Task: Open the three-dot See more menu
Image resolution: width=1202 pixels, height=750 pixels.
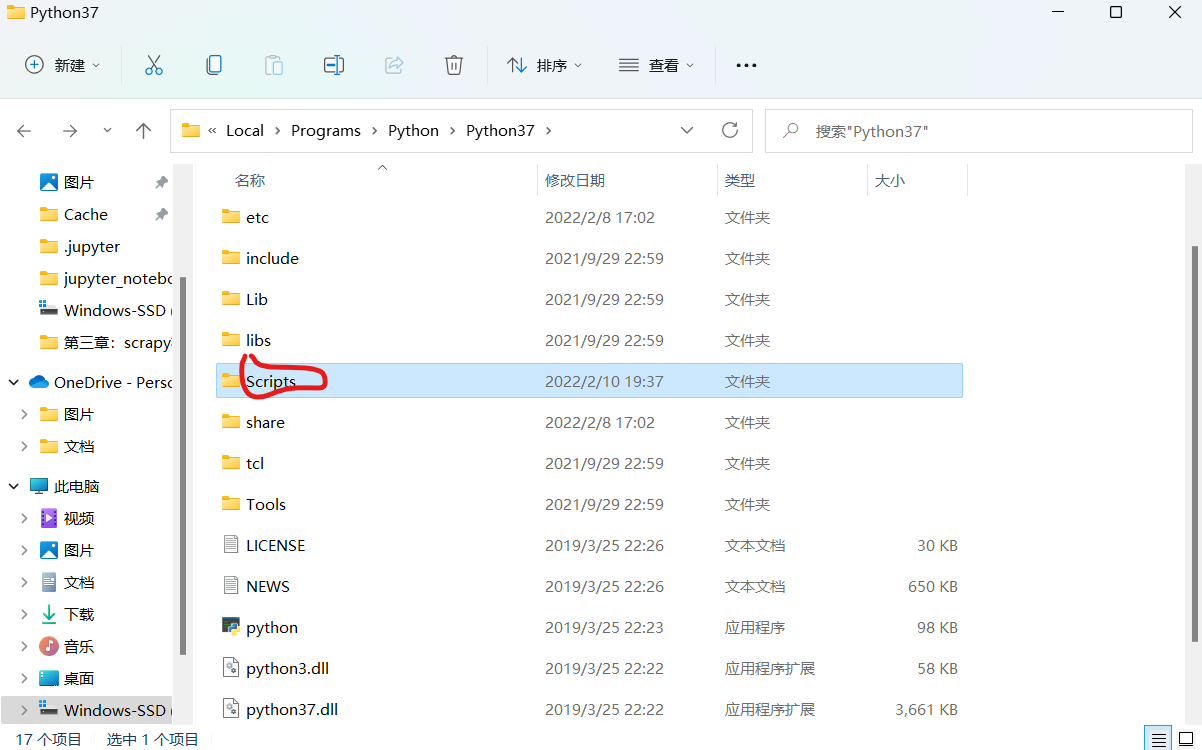Action: pyautogui.click(x=746, y=65)
